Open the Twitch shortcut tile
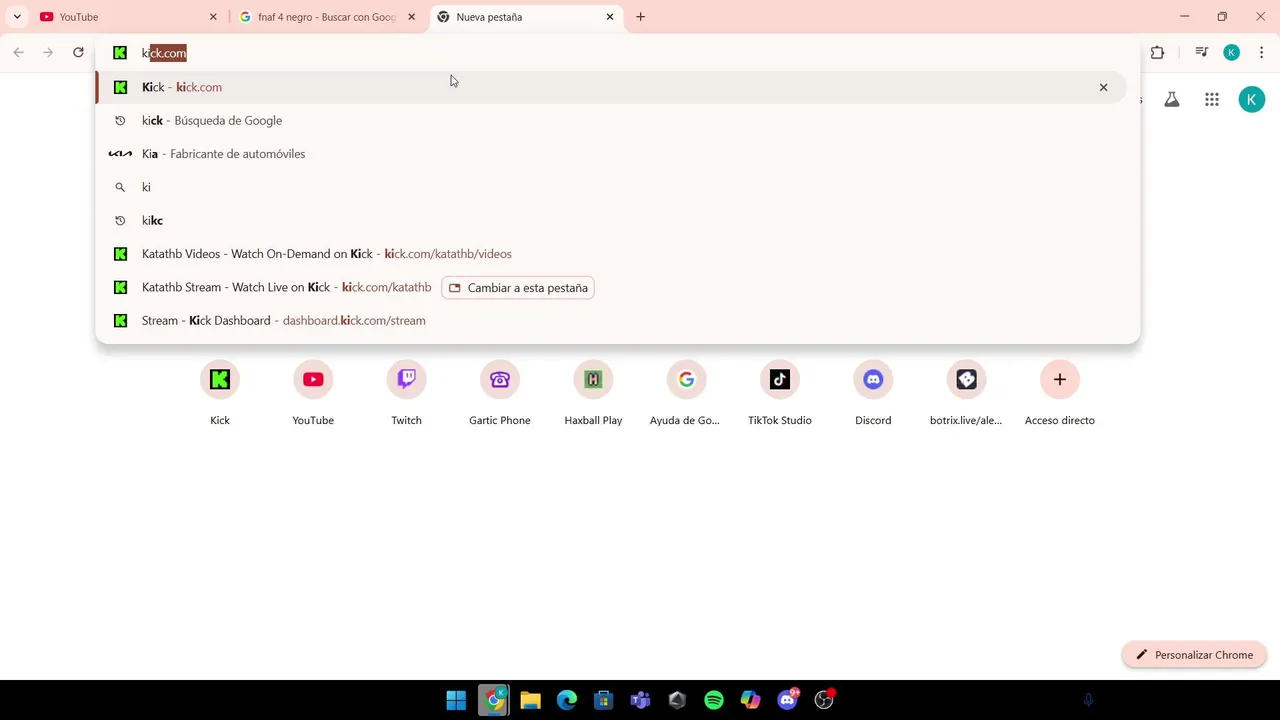This screenshot has height=720, width=1280. 406,393
